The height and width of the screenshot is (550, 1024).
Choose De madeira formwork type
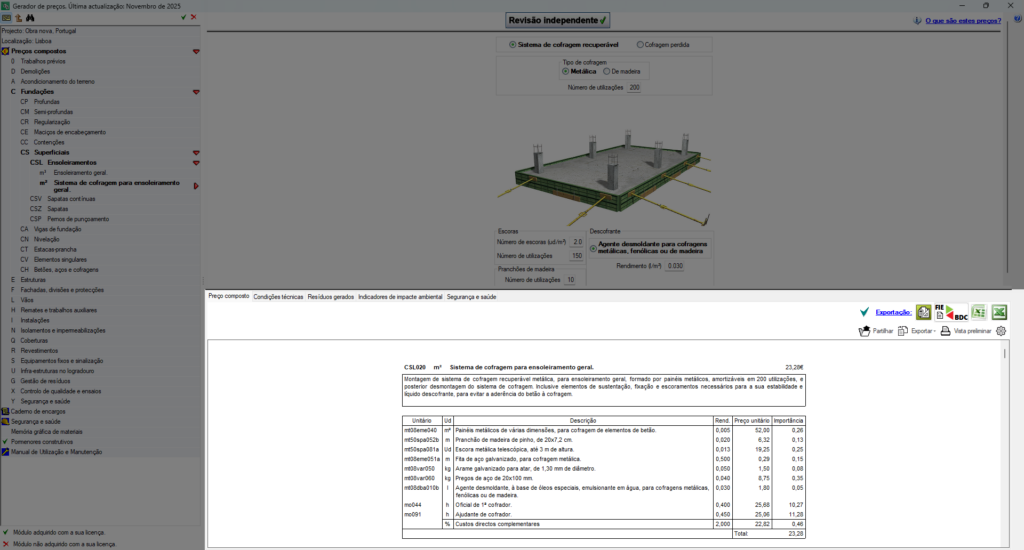[607, 72]
